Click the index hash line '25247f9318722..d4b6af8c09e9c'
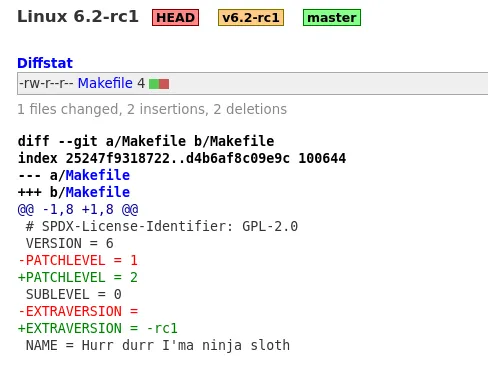The height and width of the screenshot is (370, 488). (177, 158)
